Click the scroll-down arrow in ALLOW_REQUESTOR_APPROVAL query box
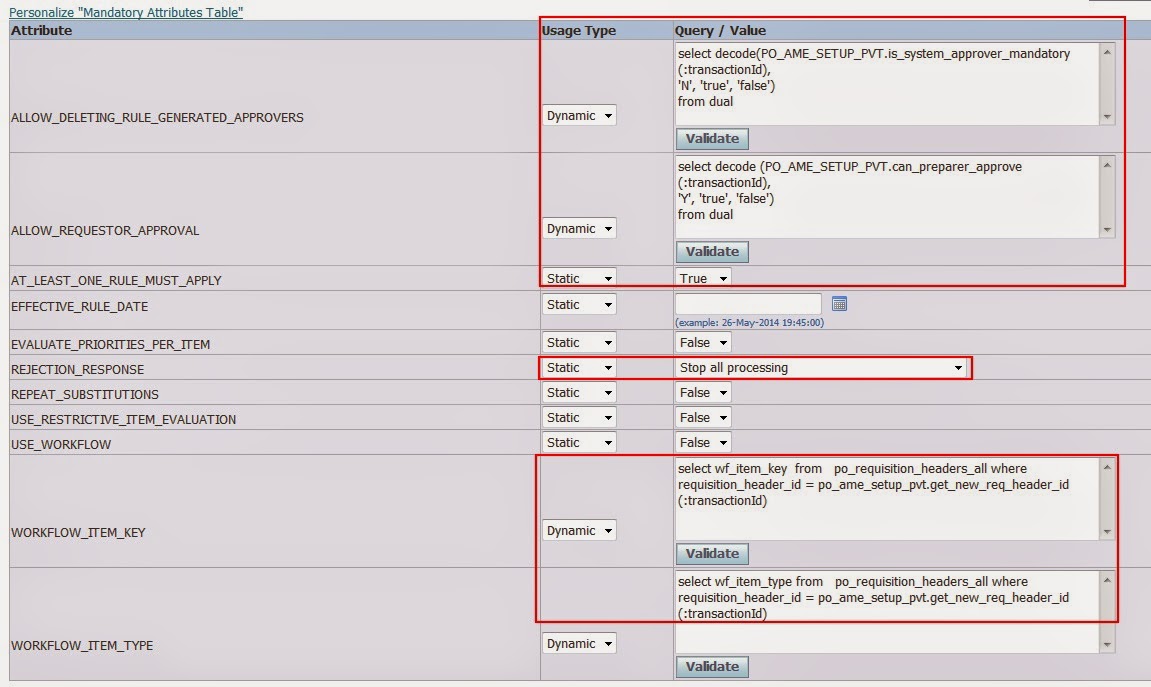1151x687 pixels. pos(1106,228)
